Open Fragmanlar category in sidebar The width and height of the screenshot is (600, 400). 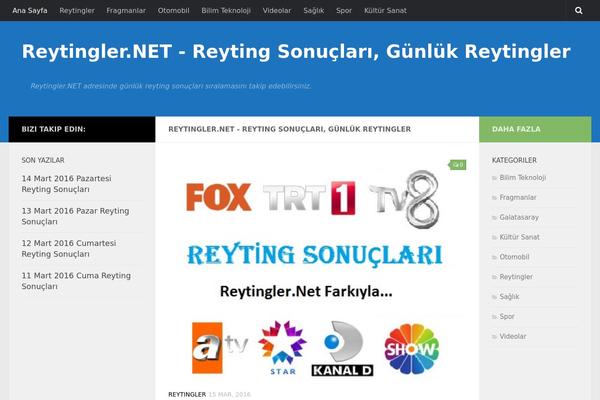coord(518,198)
